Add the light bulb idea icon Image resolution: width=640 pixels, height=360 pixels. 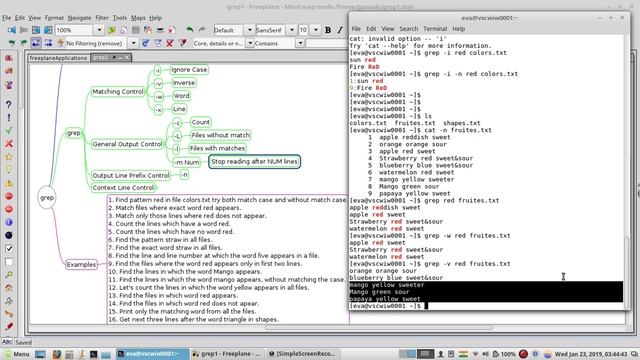click(x=9, y=170)
